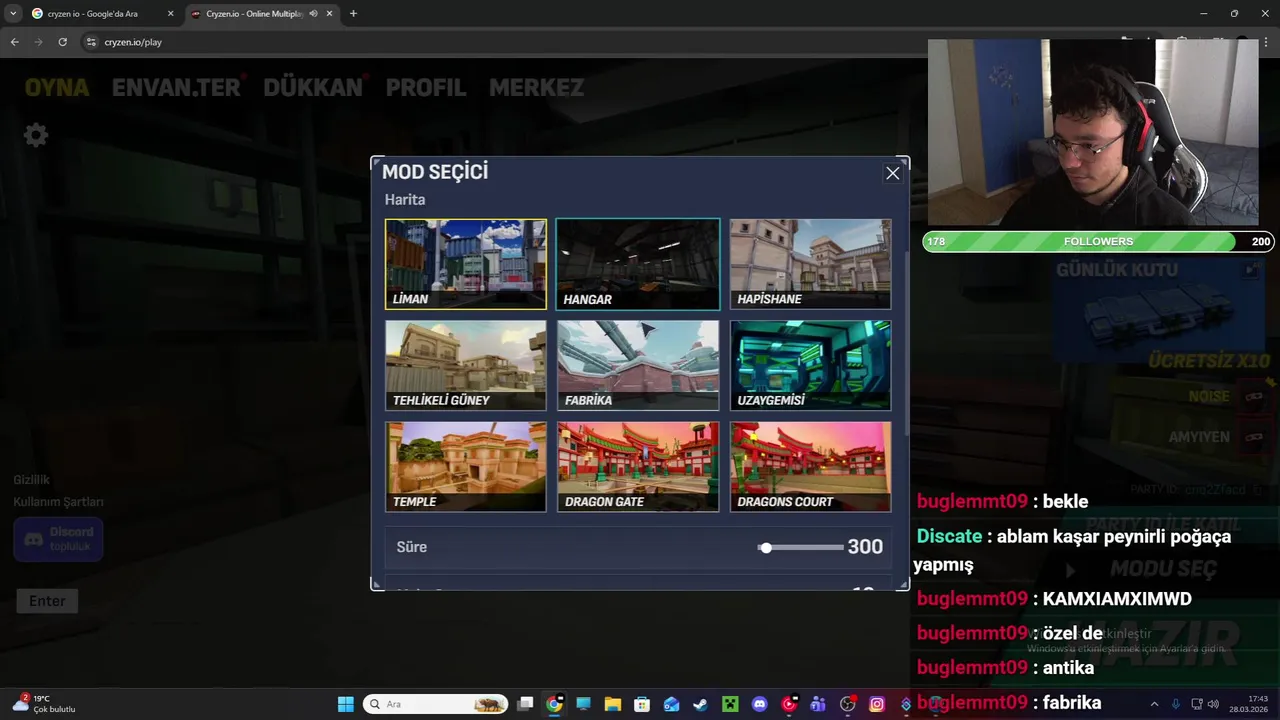The height and width of the screenshot is (720, 1280).
Task: Open the Minecraft creeper taskbar icon
Action: 730,704
